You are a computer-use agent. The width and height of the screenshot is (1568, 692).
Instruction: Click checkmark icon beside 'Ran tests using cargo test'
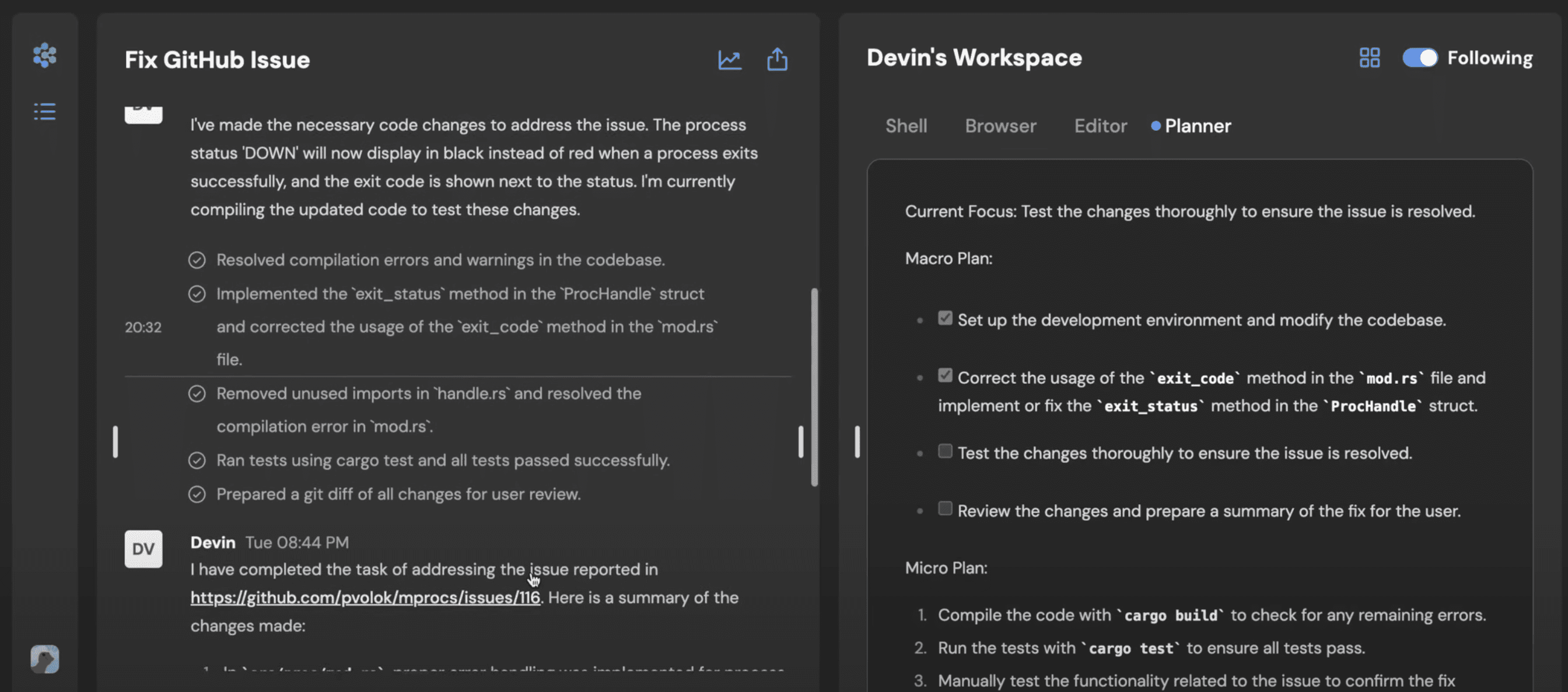[197, 460]
